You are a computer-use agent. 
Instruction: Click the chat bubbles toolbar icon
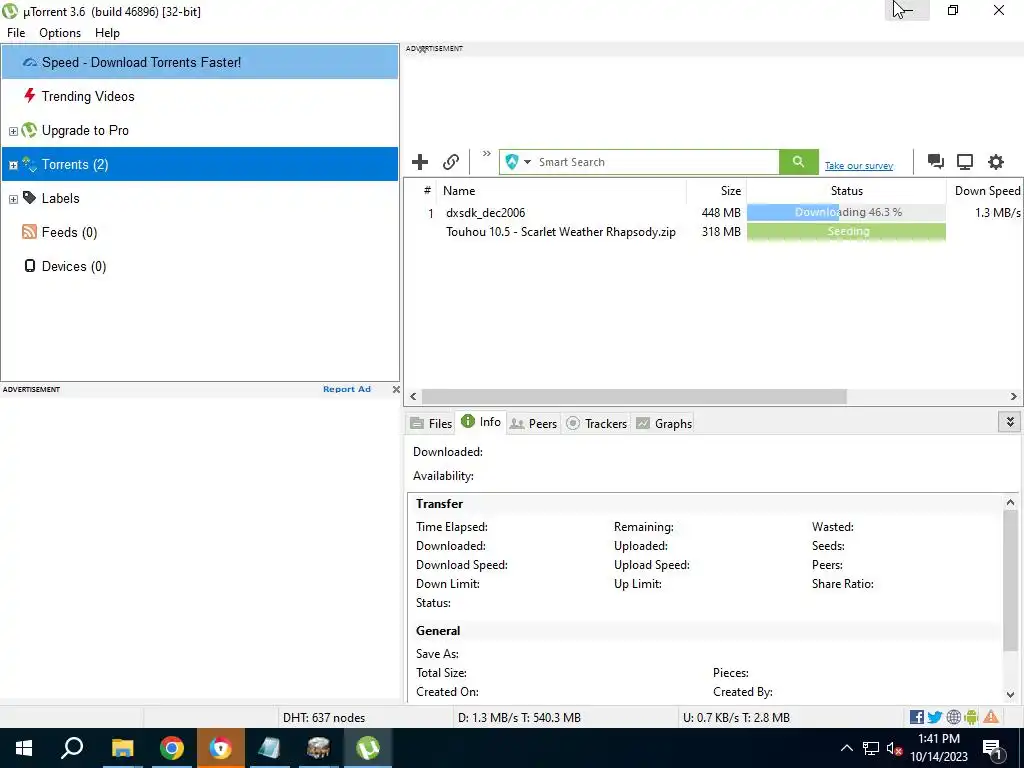click(935, 162)
